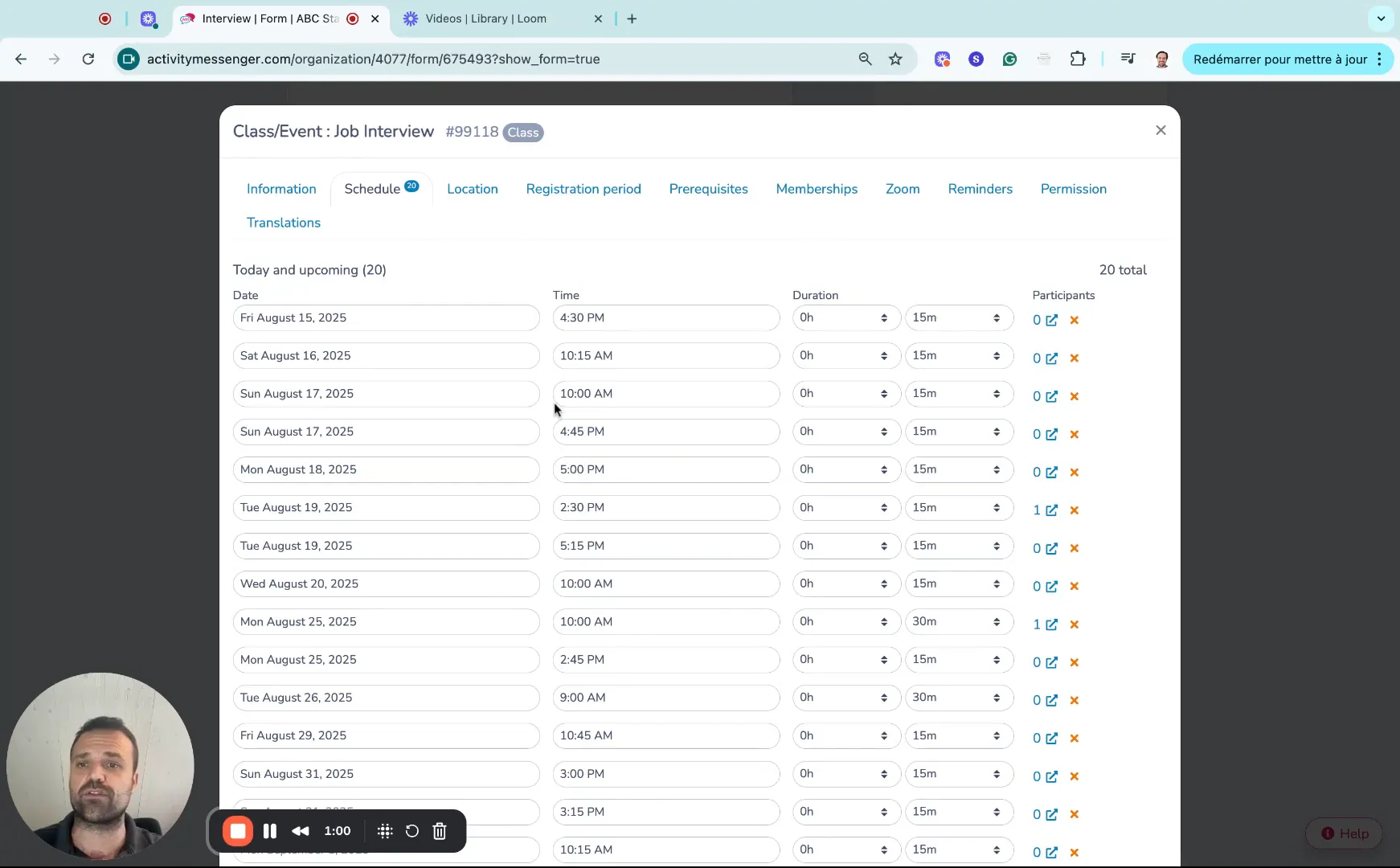
Task: Open minutes dropdown for Fri August 15 row
Action: pos(959,317)
